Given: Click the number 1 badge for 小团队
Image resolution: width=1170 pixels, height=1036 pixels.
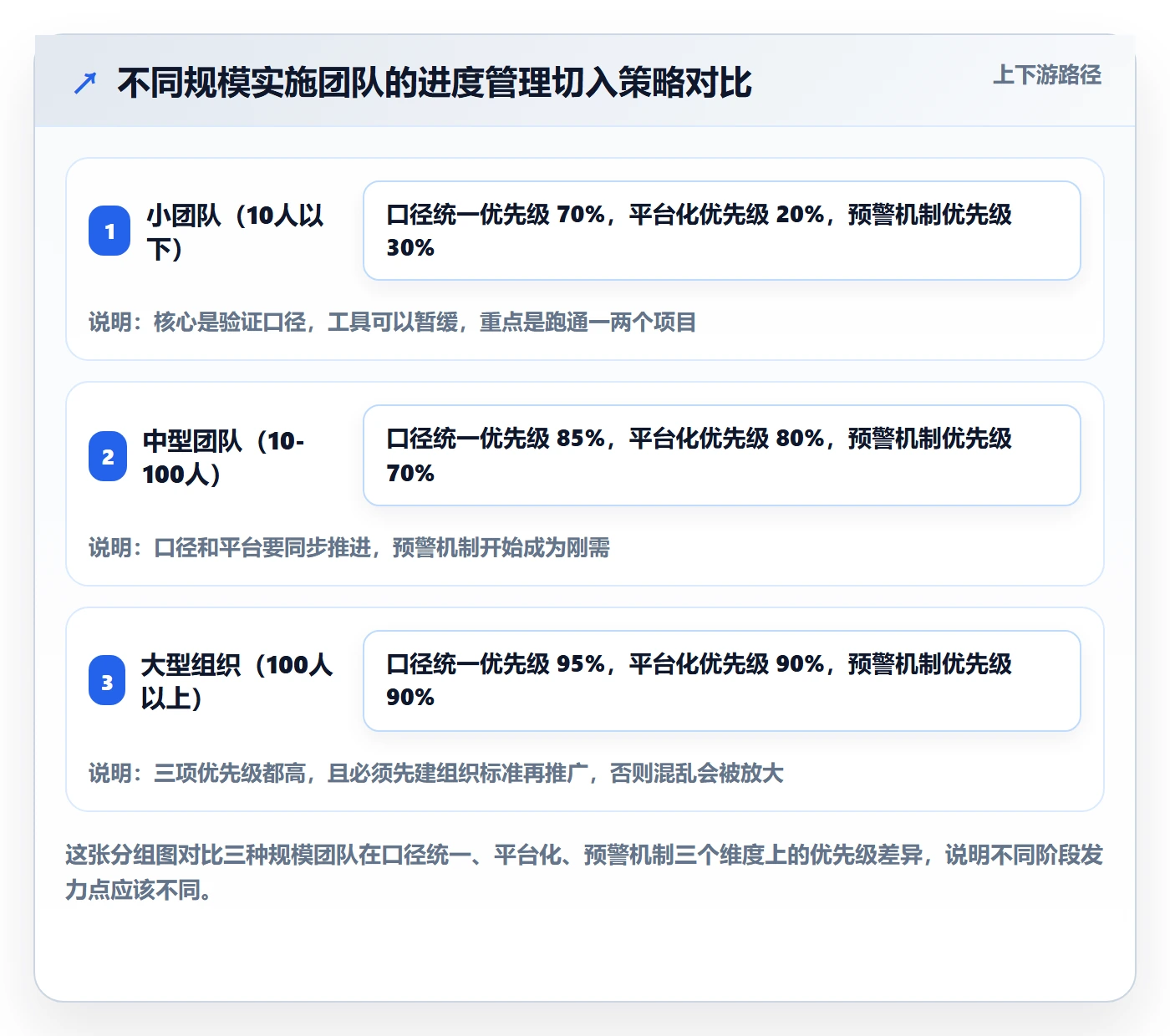Looking at the screenshot, I should coord(109,231).
